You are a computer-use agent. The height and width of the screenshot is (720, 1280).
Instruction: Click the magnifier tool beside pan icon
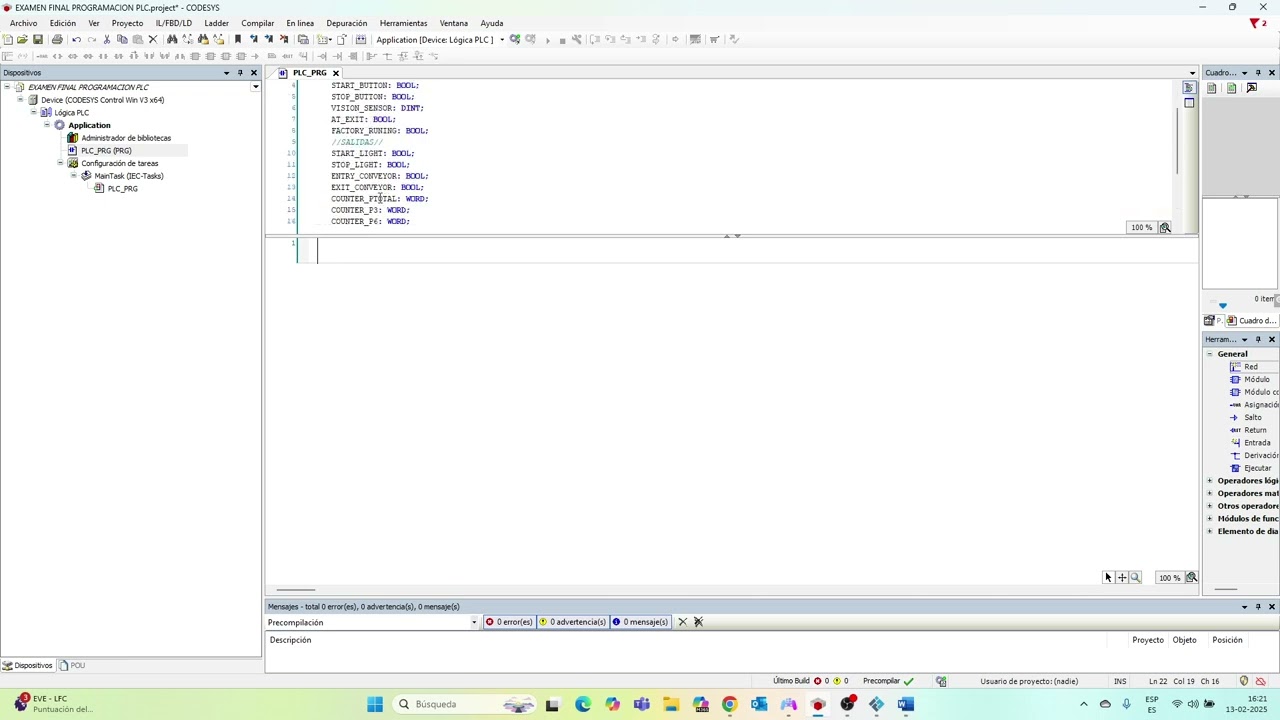pyautogui.click(x=1135, y=578)
